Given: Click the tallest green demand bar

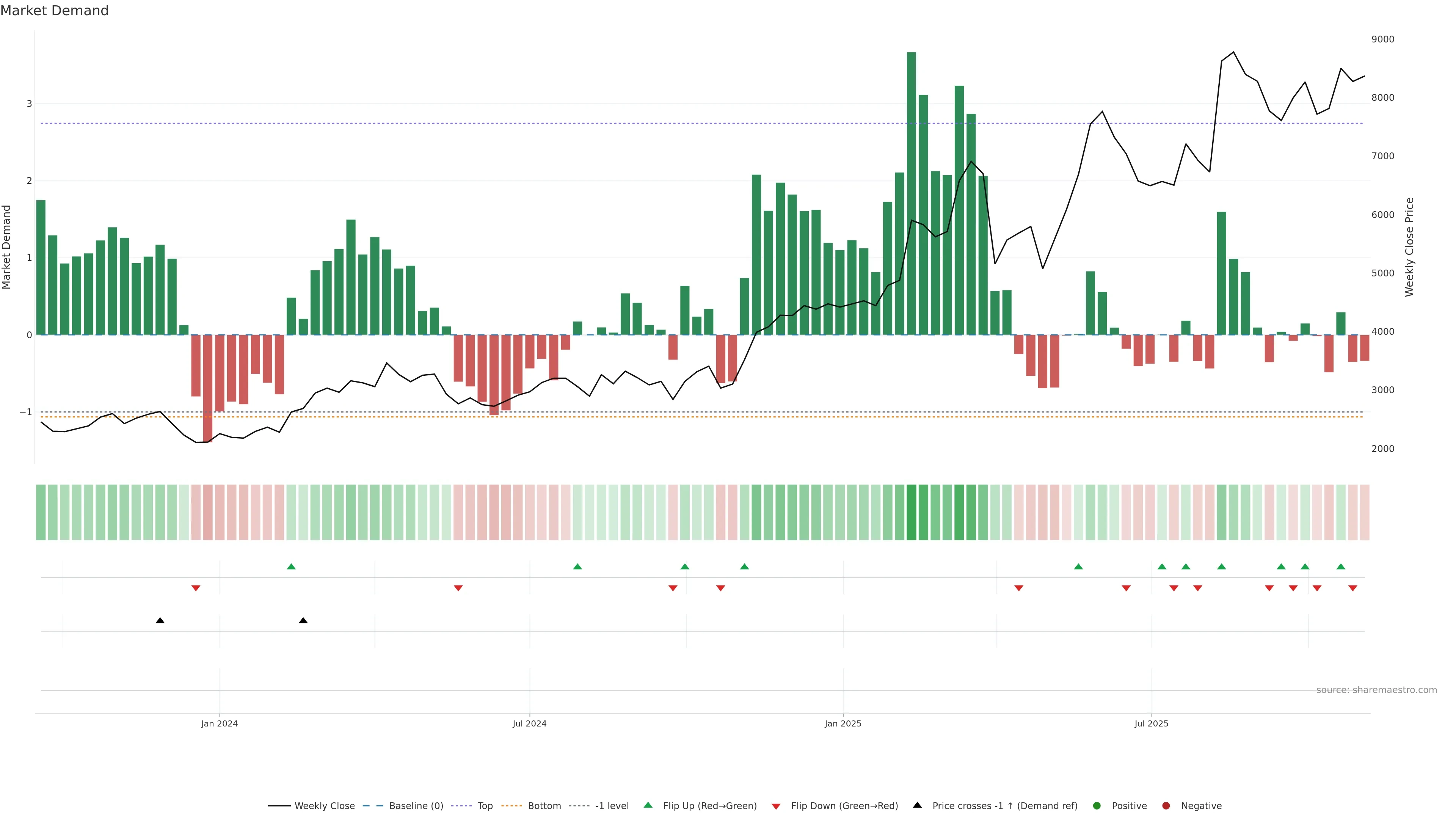Looking at the screenshot, I should 911,192.
